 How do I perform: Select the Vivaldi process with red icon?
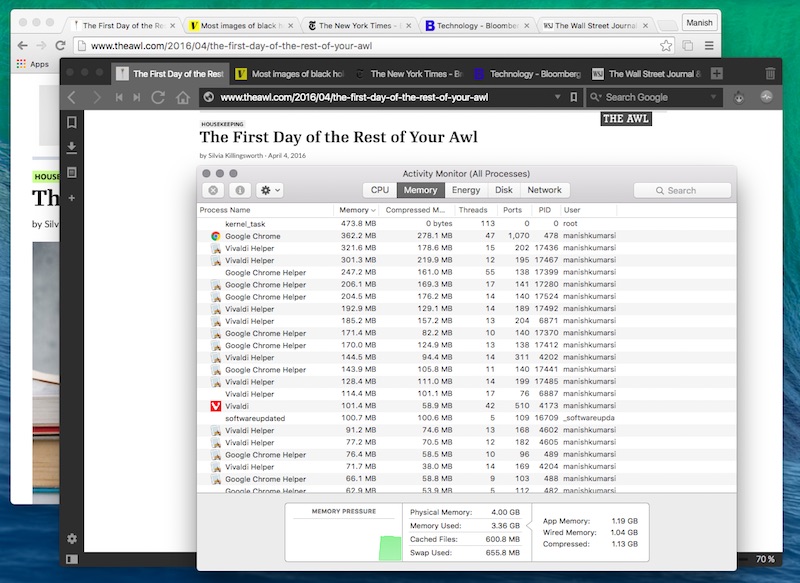[x=466, y=406]
